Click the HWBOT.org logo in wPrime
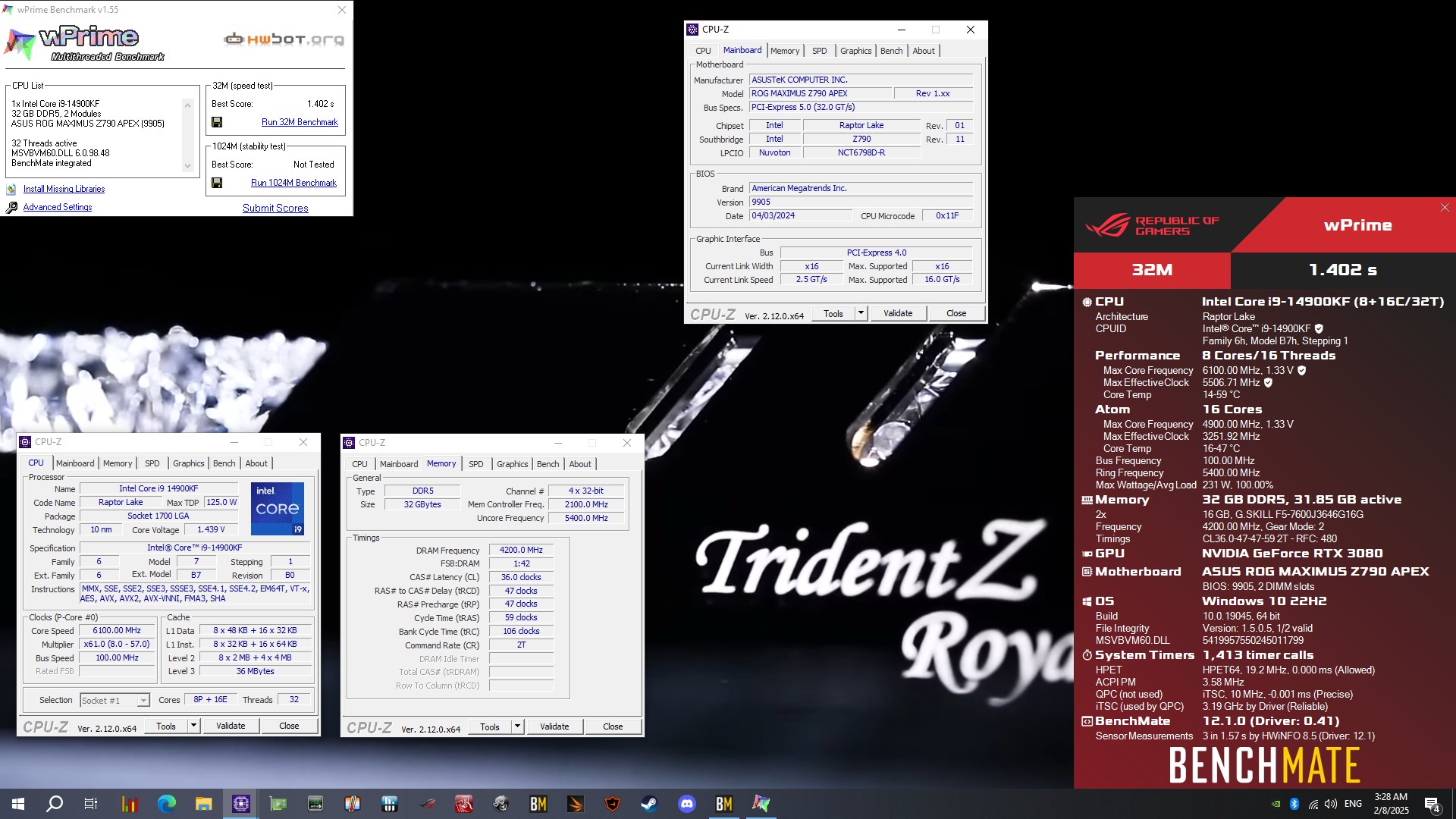 click(284, 39)
